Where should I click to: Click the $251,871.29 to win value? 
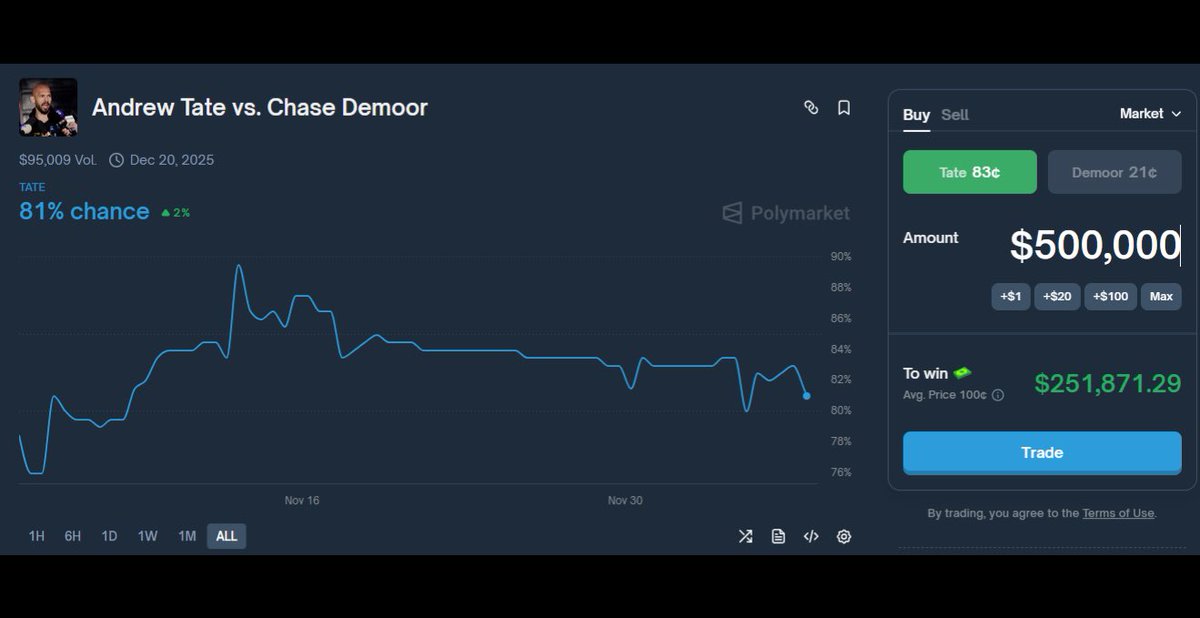[x=1108, y=383]
